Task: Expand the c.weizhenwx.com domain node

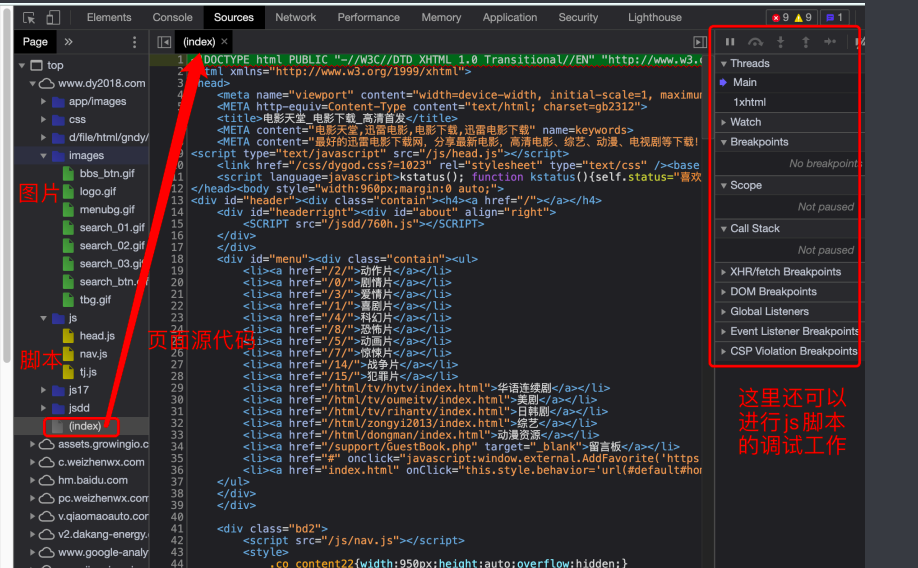Action: pos(33,463)
